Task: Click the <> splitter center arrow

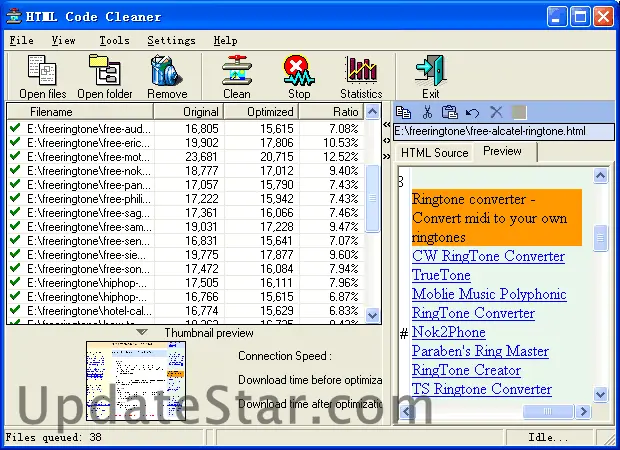Action: (x=387, y=140)
